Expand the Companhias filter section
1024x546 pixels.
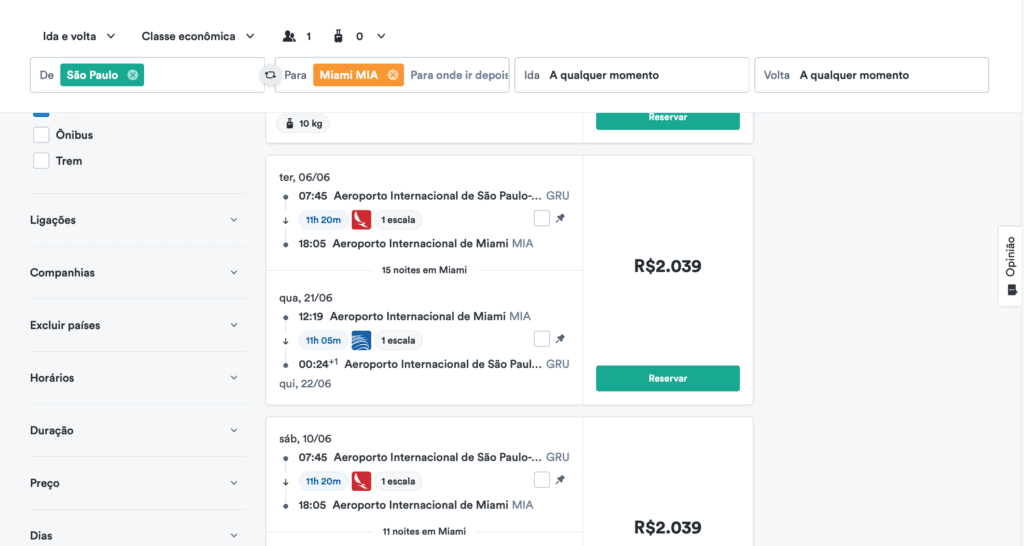point(135,272)
